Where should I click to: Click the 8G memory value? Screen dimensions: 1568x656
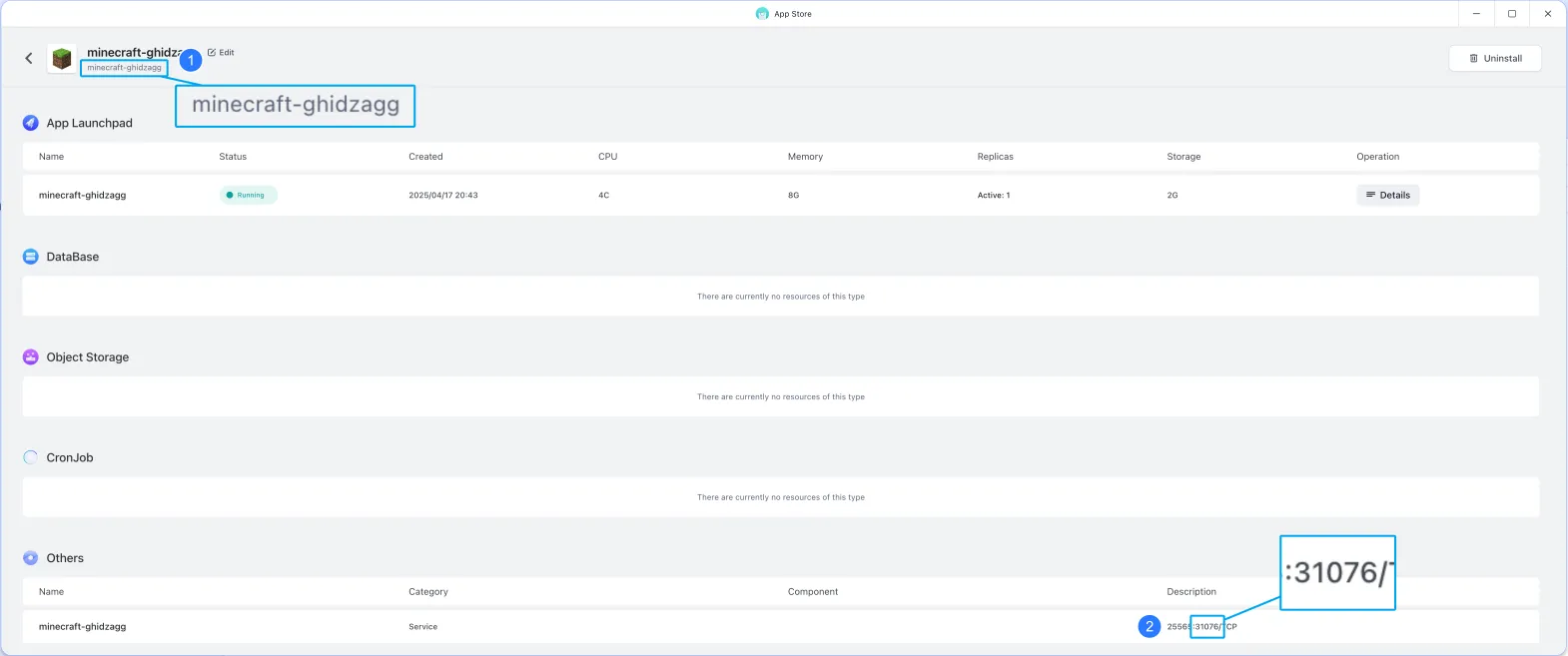tap(793, 195)
